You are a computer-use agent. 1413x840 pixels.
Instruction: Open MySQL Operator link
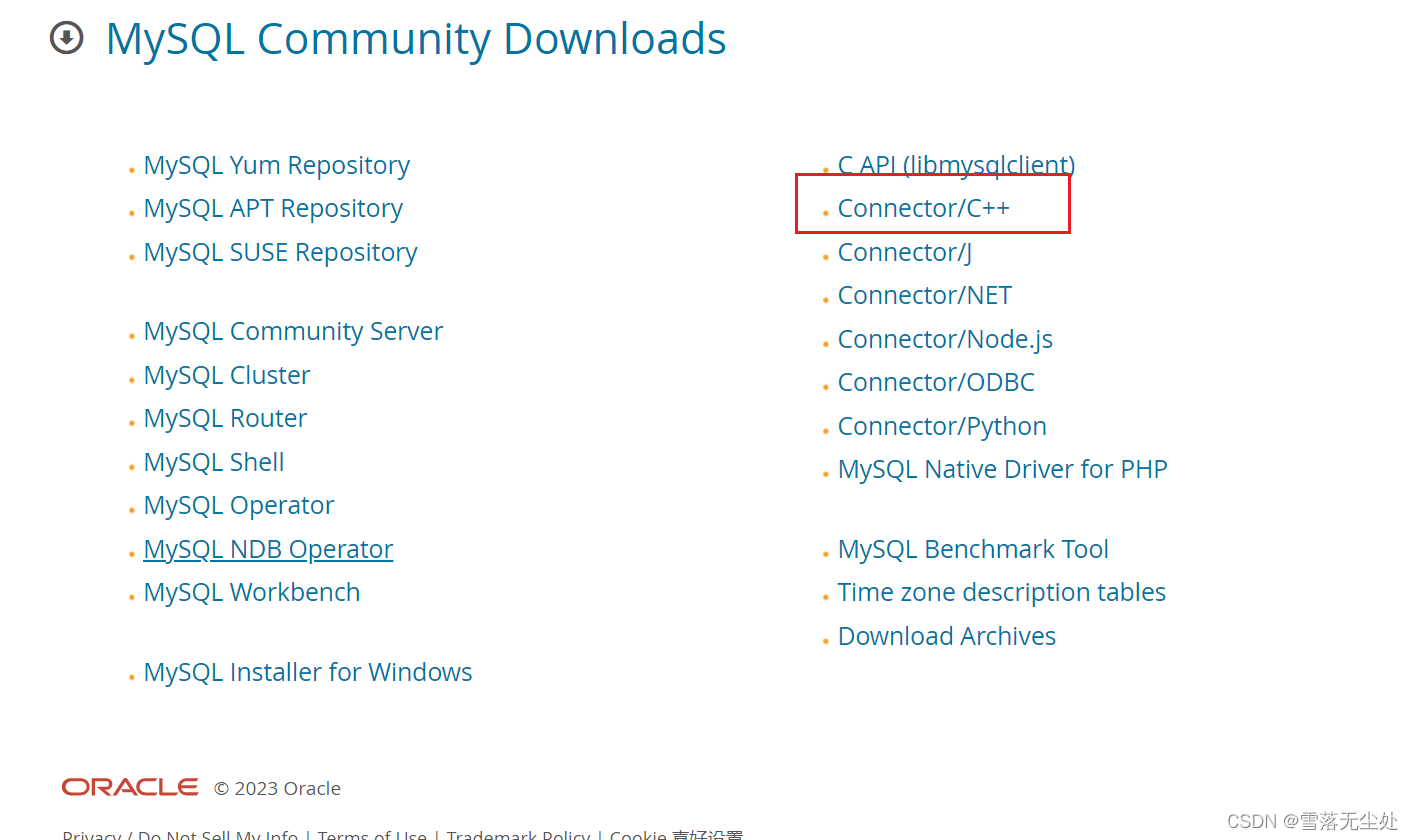239,505
